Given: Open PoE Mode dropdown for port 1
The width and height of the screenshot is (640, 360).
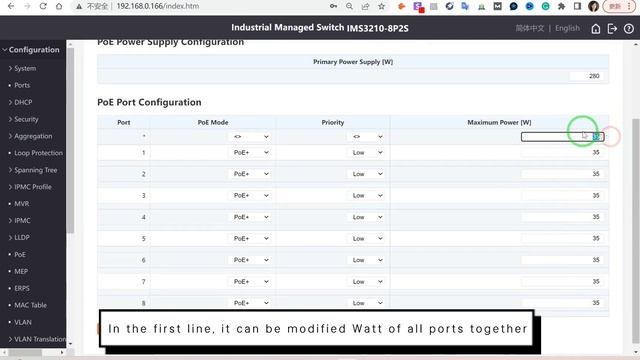Looking at the screenshot, I should [249, 153].
